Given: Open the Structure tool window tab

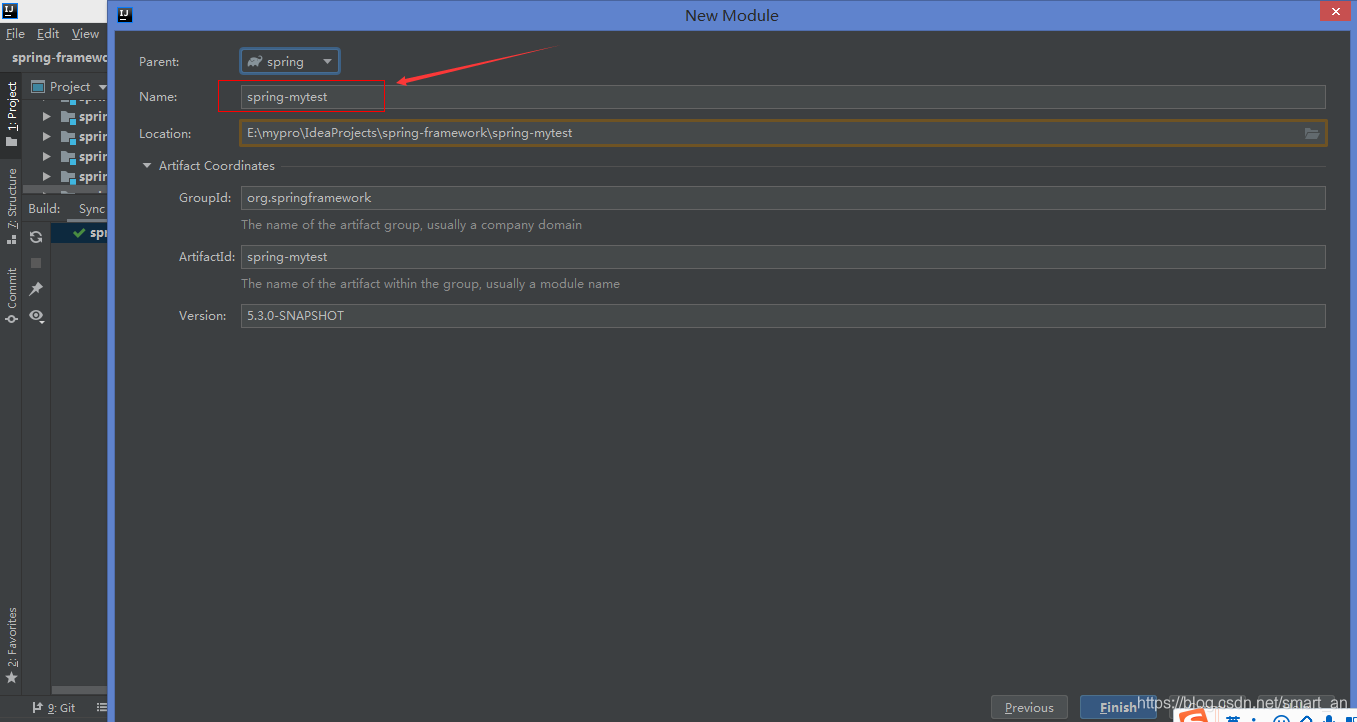Looking at the screenshot, I should 12,205.
